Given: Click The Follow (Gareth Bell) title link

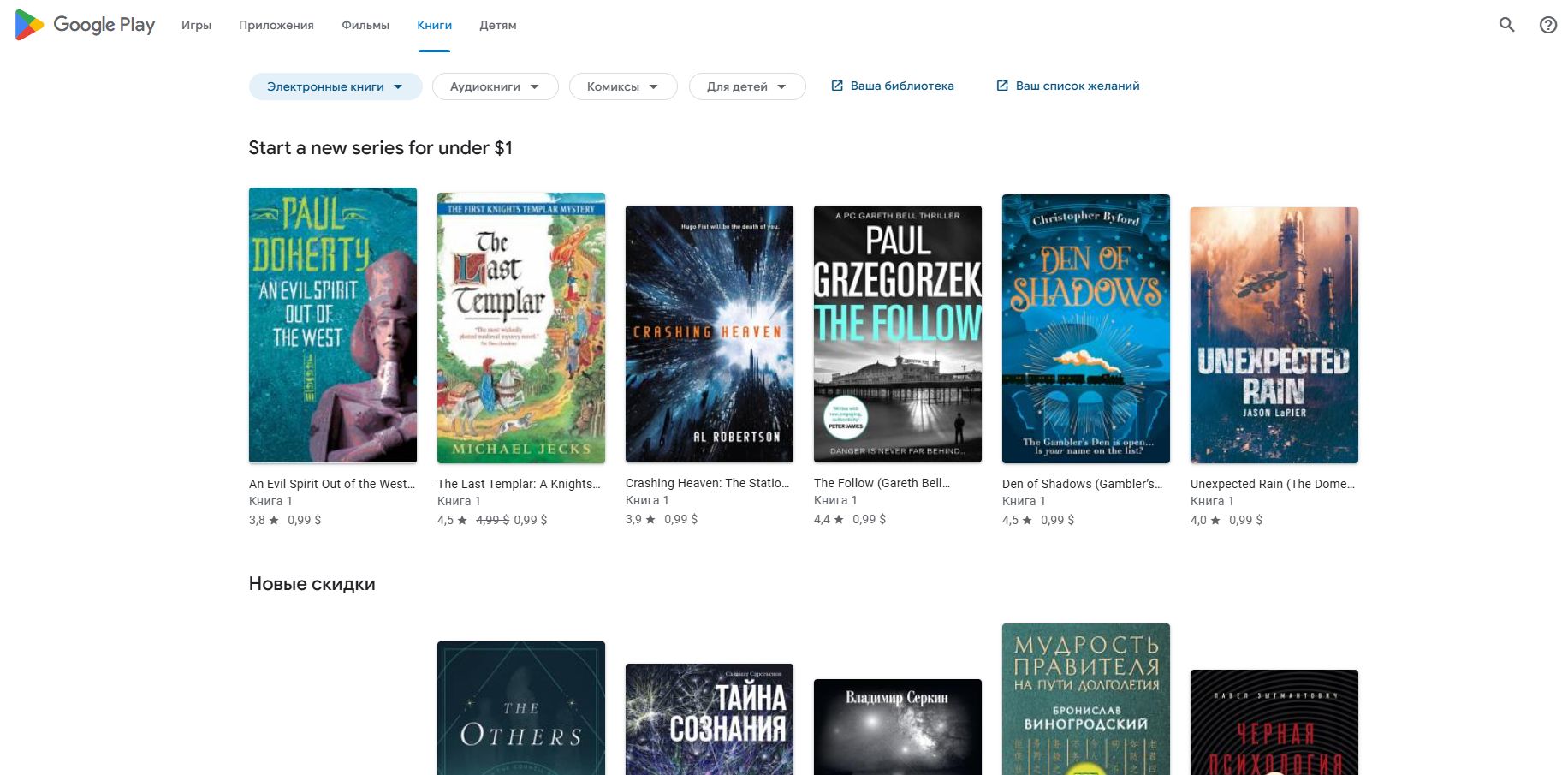Looking at the screenshot, I should [x=882, y=483].
